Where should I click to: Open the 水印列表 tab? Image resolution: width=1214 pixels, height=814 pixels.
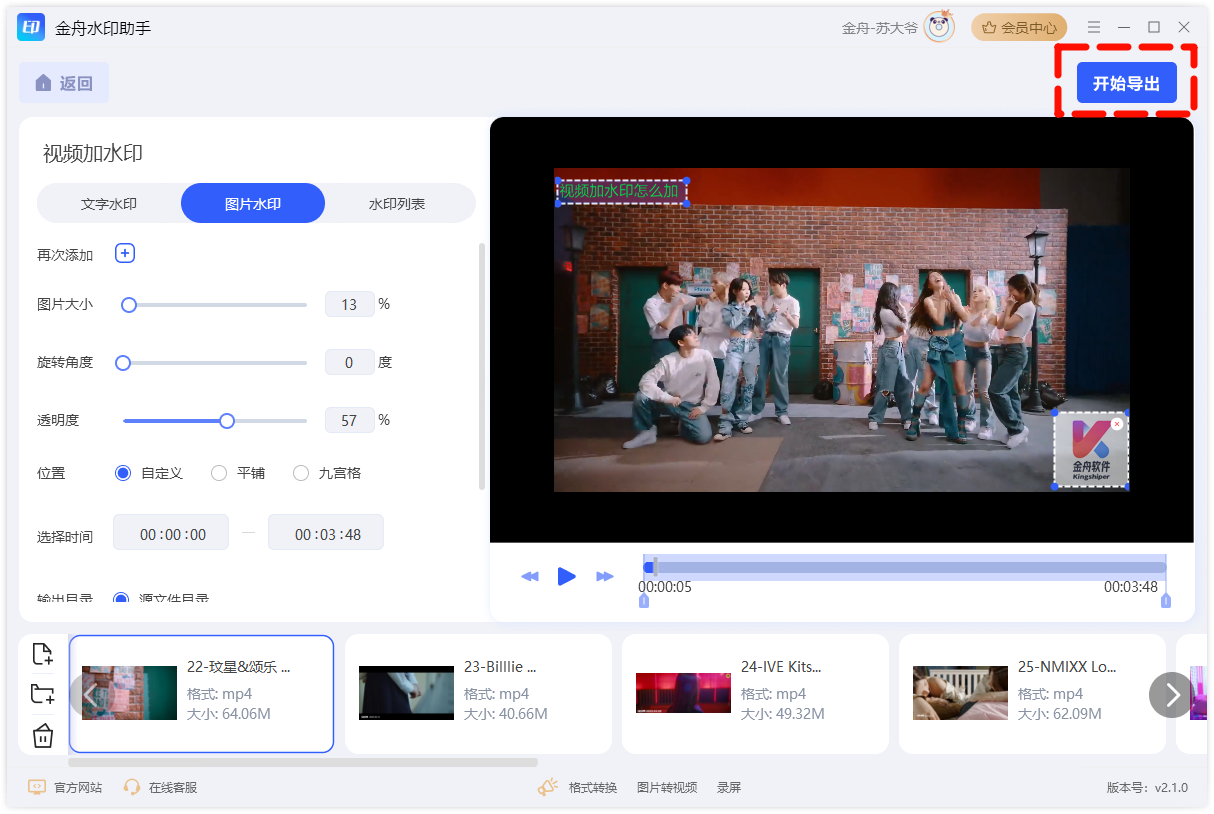pyautogui.click(x=397, y=203)
